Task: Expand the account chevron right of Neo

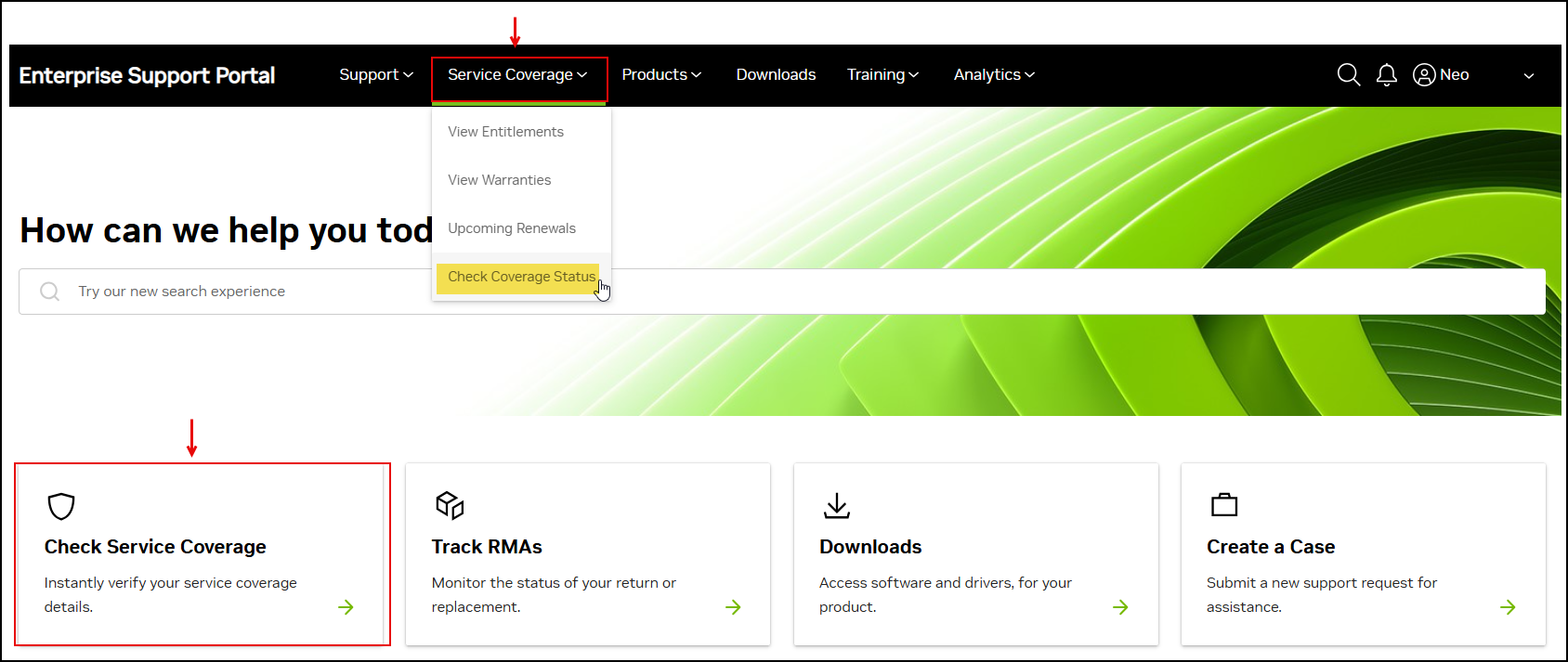Action: (1529, 76)
